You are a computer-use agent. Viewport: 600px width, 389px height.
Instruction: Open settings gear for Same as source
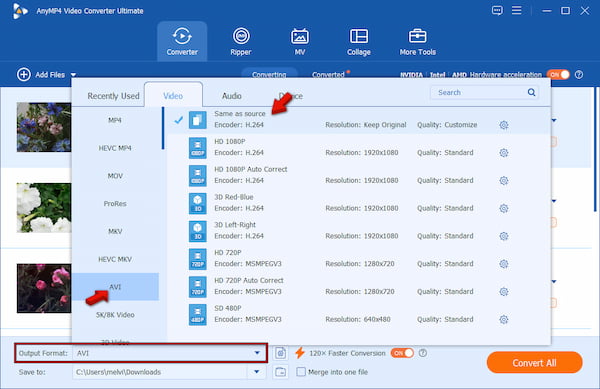504,125
